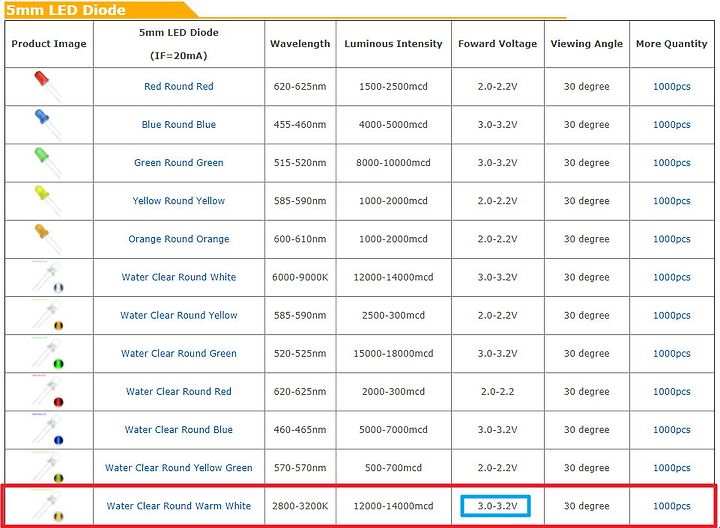
Task: Select the 3.0-3.2V voltage in Warm White row
Action: click(497, 506)
